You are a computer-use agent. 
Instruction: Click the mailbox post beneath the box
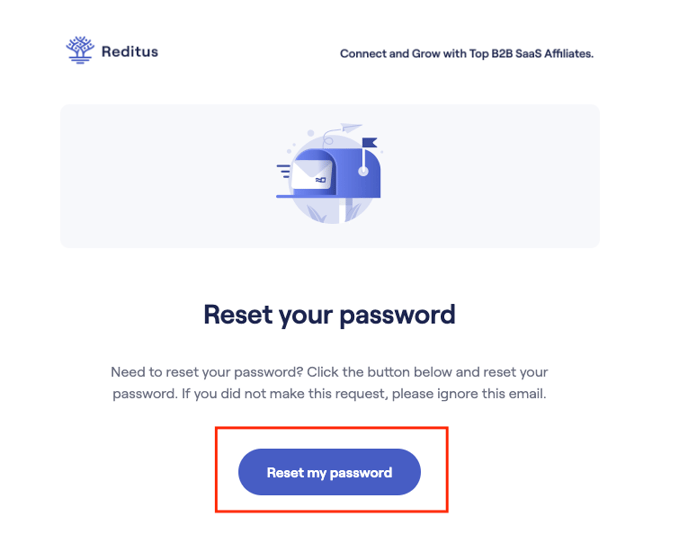point(343,210)
